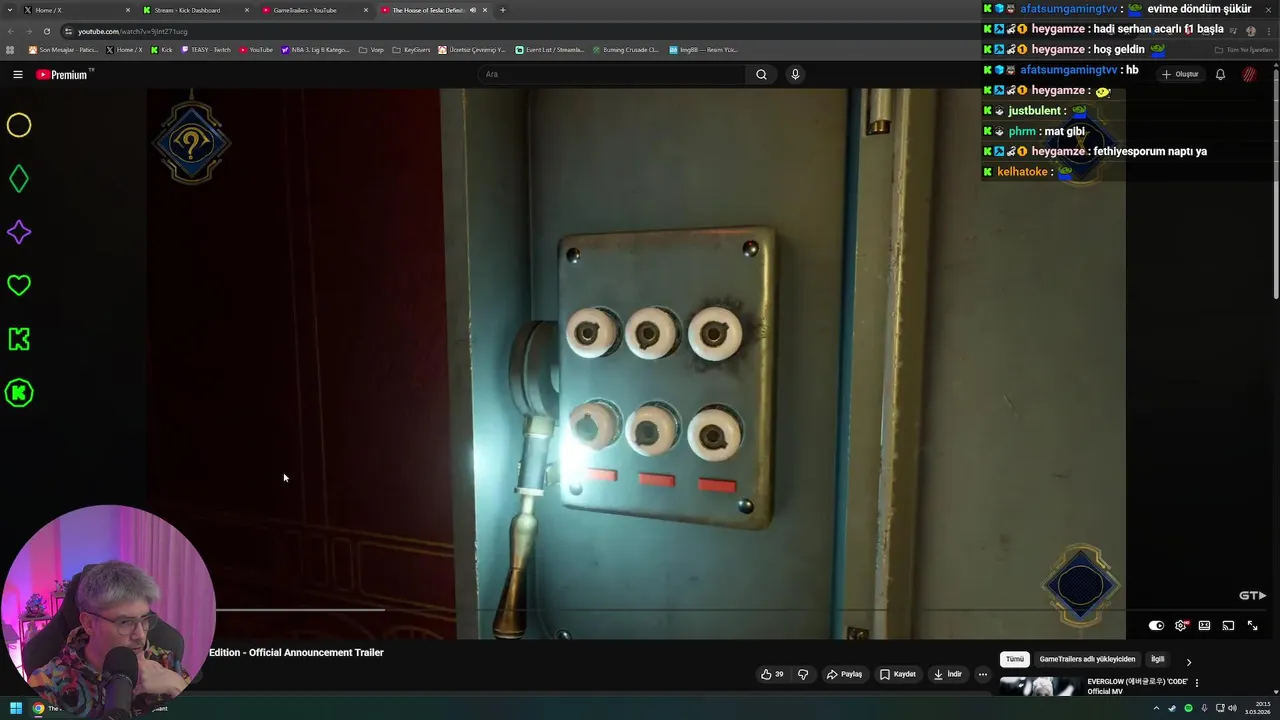Open a new browser tab

point(502,10)
